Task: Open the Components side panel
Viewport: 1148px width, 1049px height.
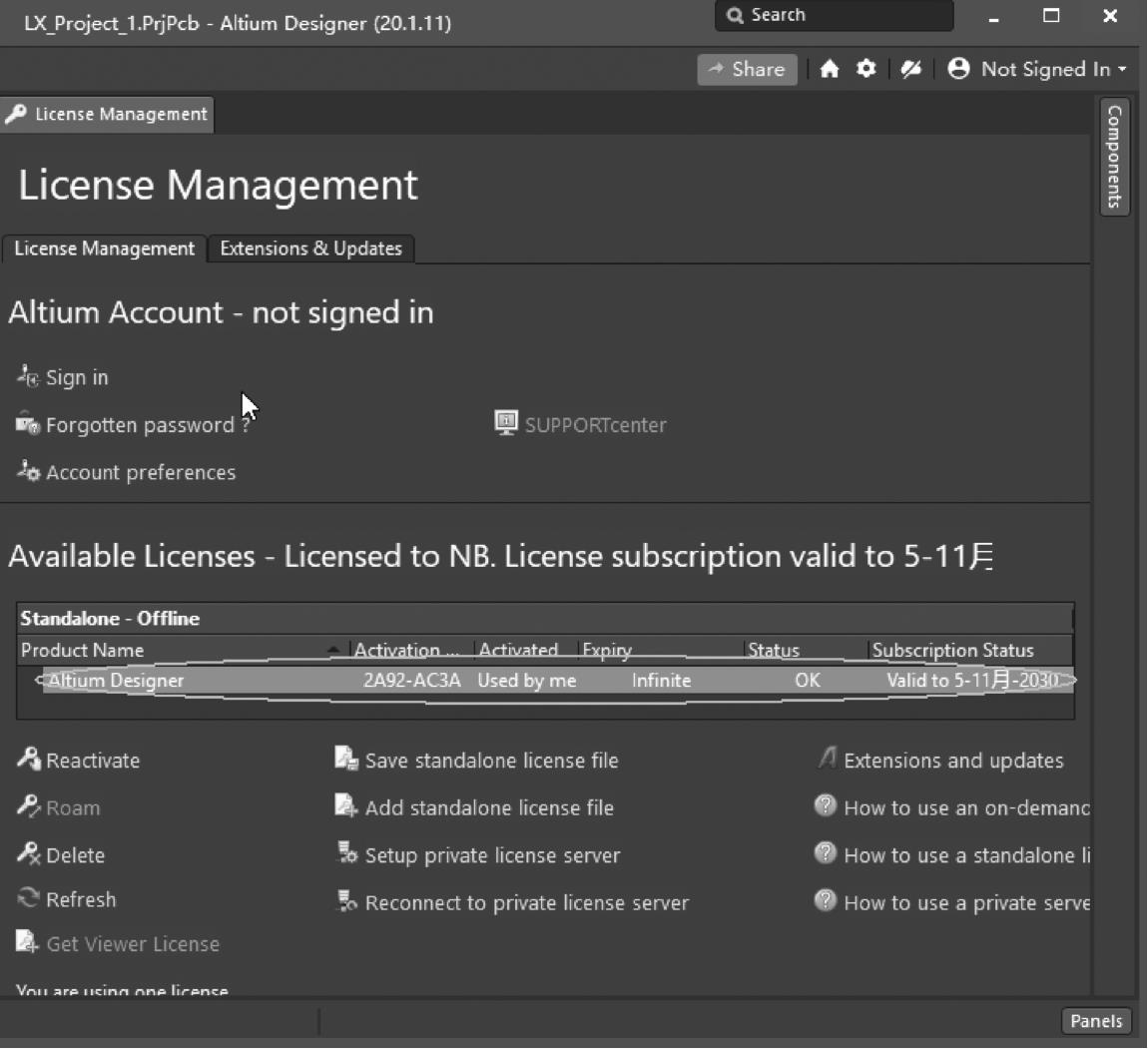Action: coord(1114,157)
